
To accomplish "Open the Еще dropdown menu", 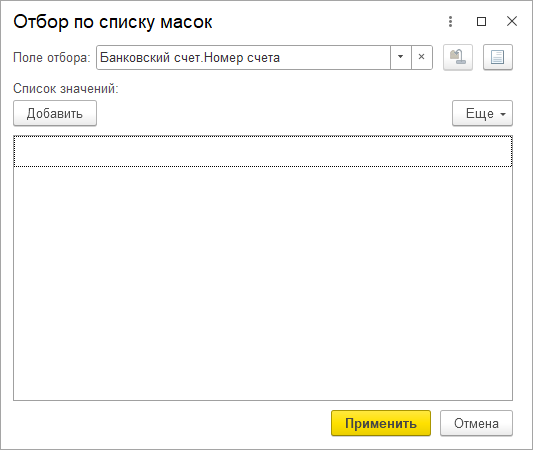I will pyautogui.click(x=482, y=113).
